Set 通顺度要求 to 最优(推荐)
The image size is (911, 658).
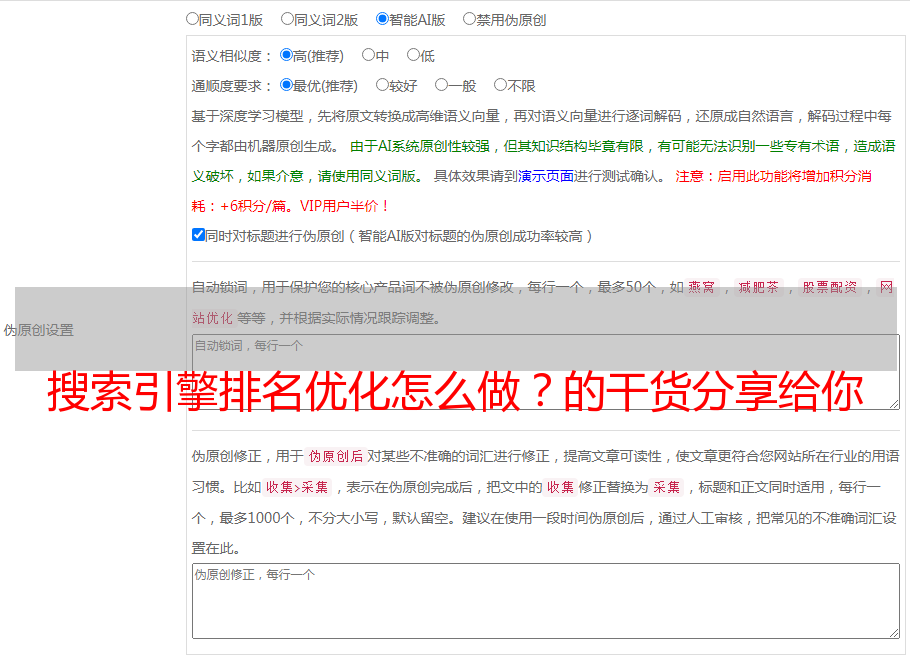pyautogui.click(x=286, y=85)
